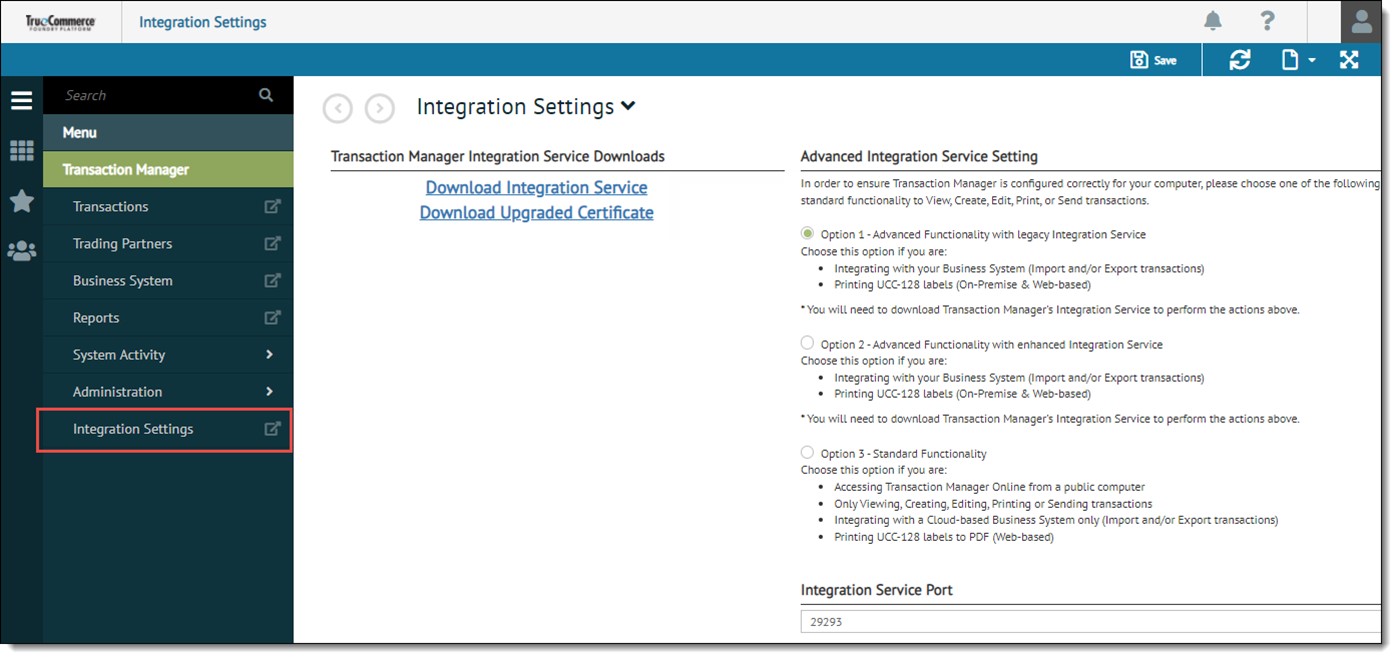The width and height of the screenshot is (1397, 659).
Task: Select Option 1 legacy Integration Service radio
Action: (808, 233)
